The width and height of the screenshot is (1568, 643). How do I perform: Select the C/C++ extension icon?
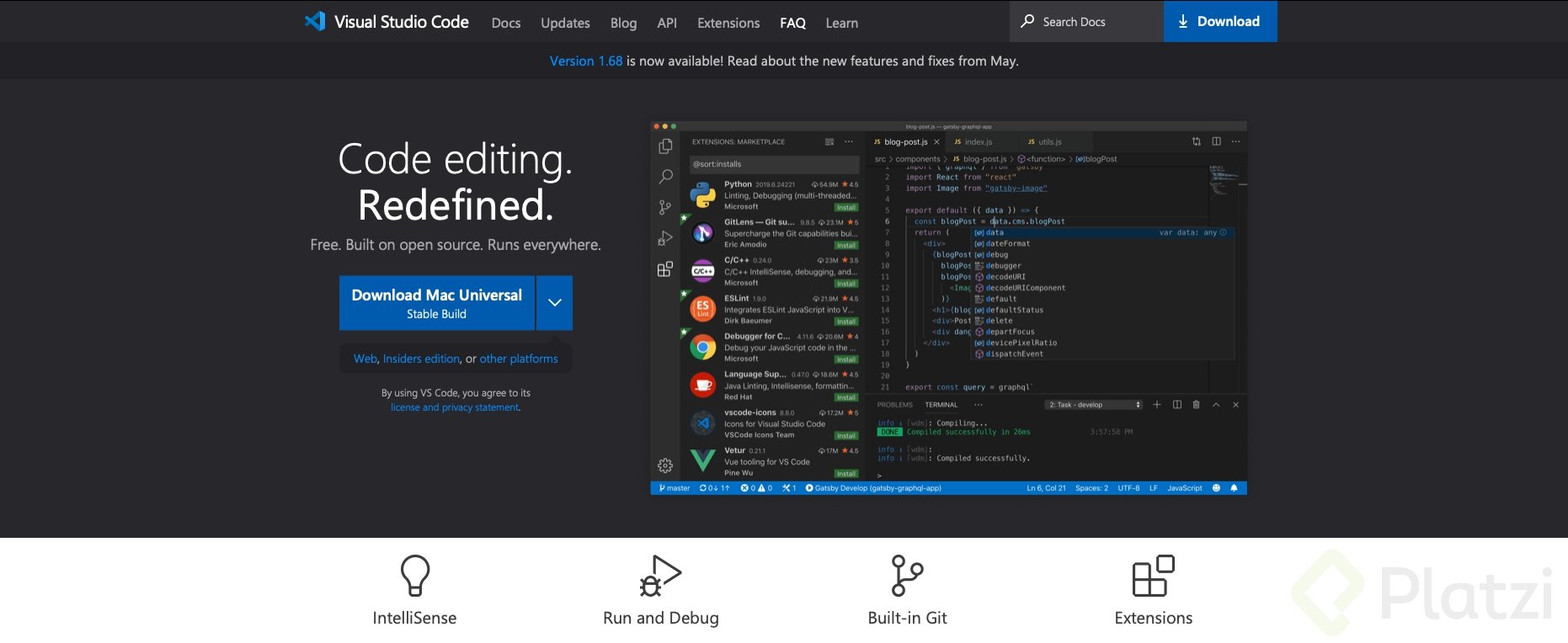(x=703, y=271)
